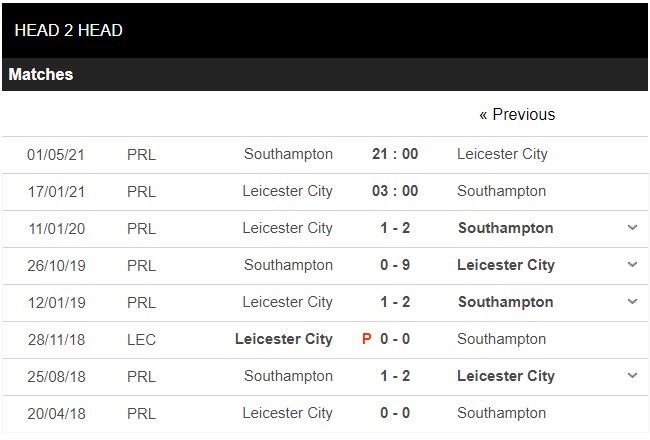
Task: Click the « Previous link
Action: click(517, 114)
